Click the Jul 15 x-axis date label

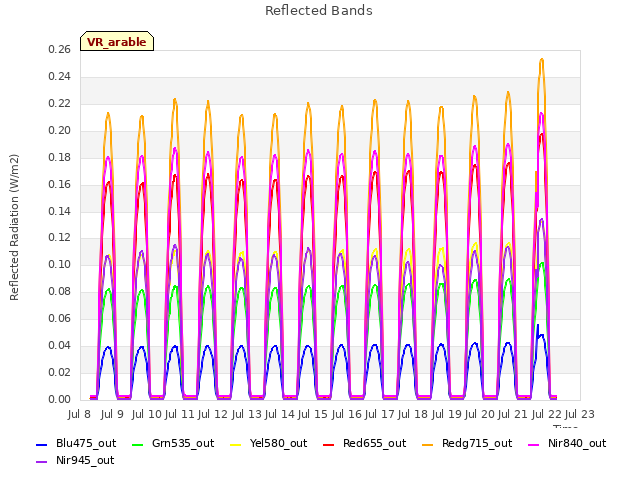pos(313,414)
